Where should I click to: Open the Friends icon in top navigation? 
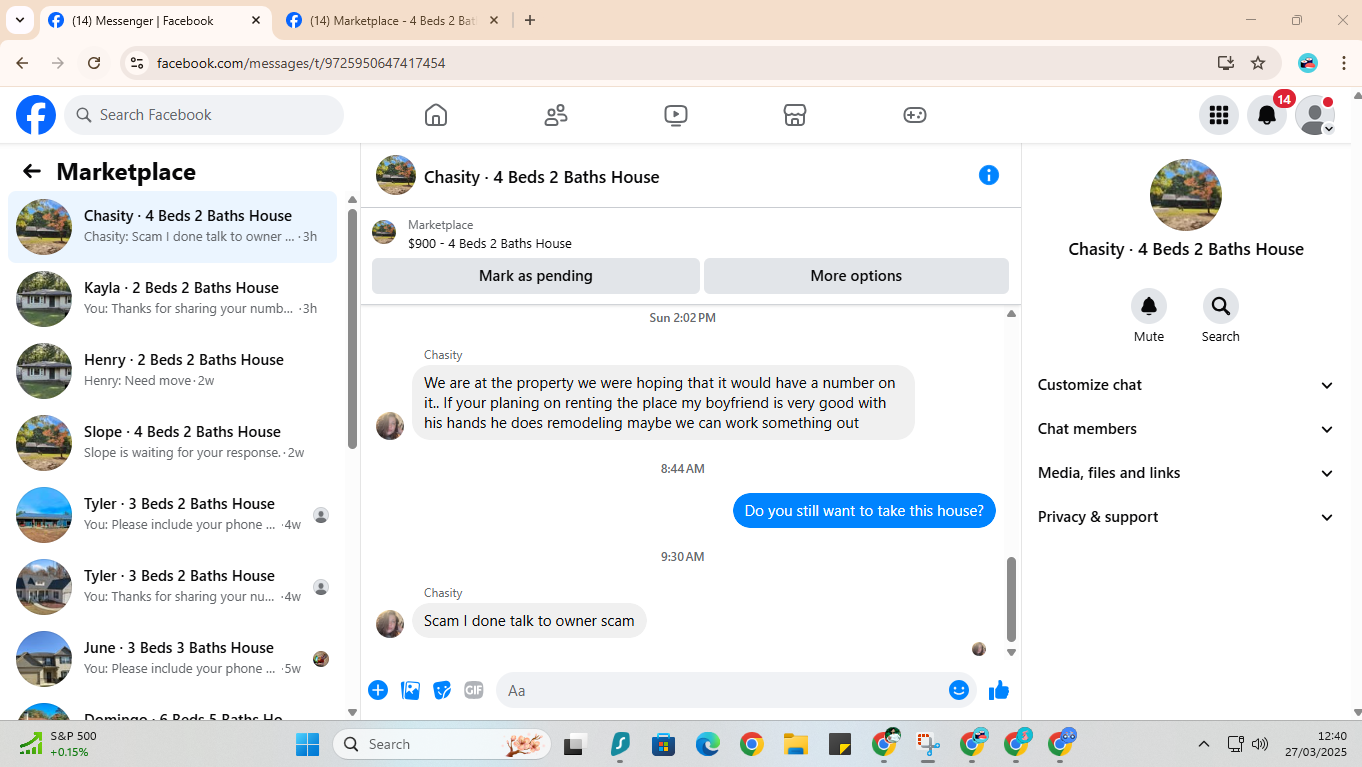pyautogui.click(x=556, y=115)
